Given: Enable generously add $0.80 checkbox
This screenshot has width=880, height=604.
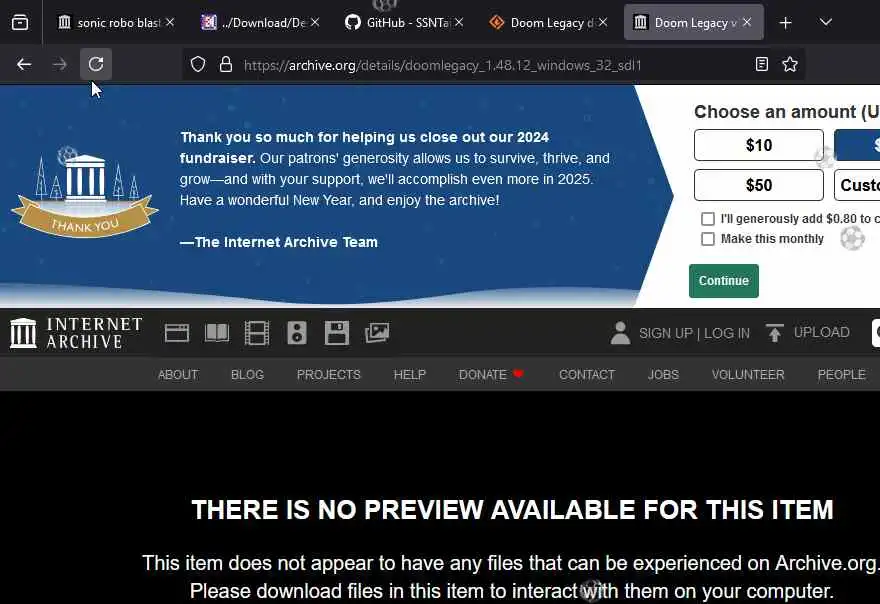Looking at the screenshot, I should (x=708, y=219).
